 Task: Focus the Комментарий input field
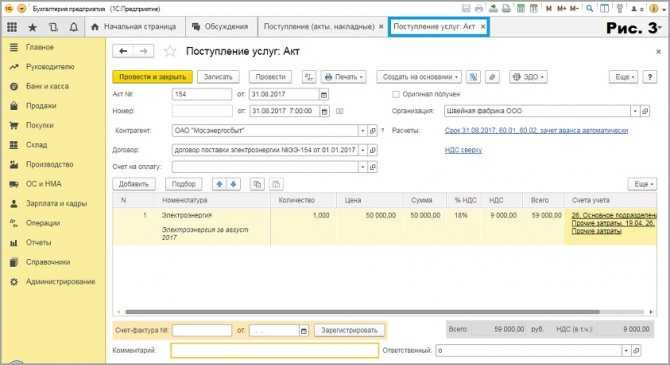[274, 351]
